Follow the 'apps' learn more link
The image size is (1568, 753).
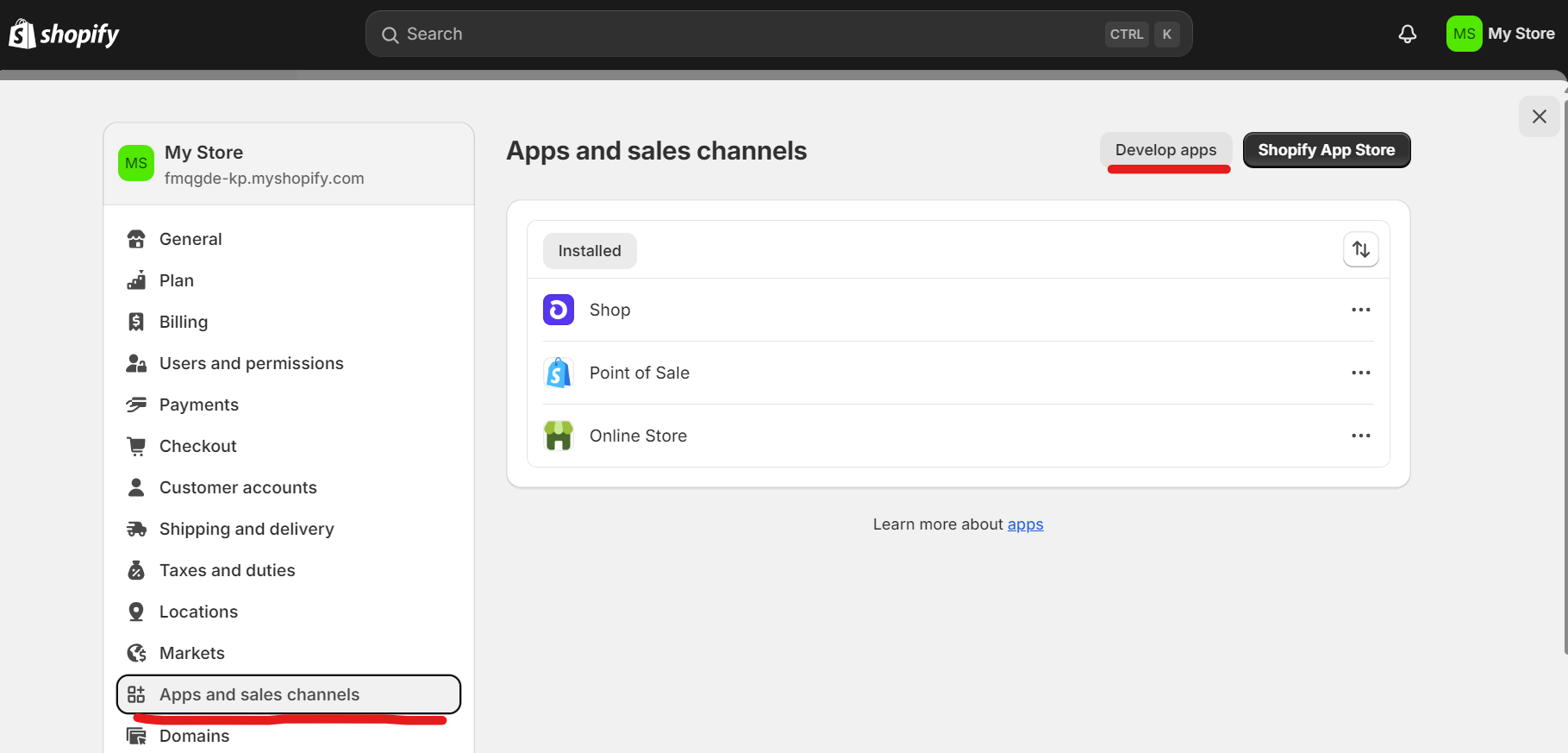(1026, 524)
